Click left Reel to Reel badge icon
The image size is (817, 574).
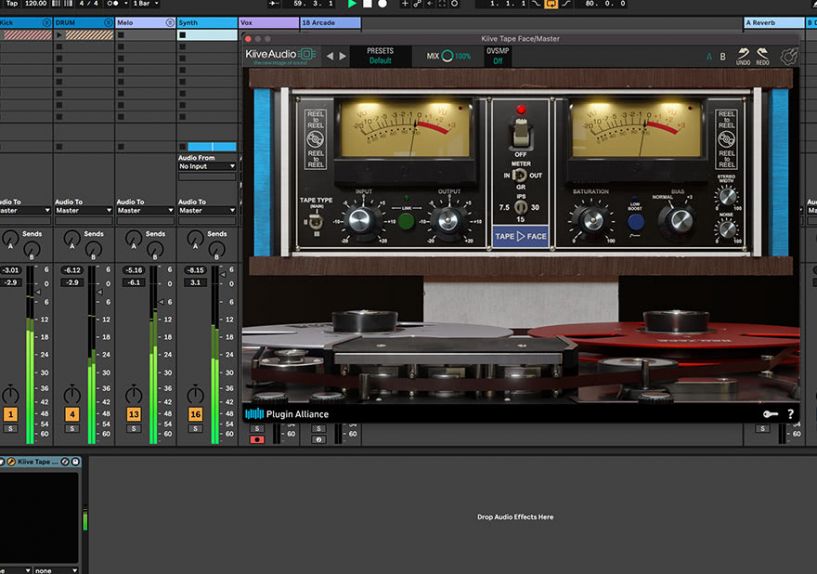click(x=315, y=139)
